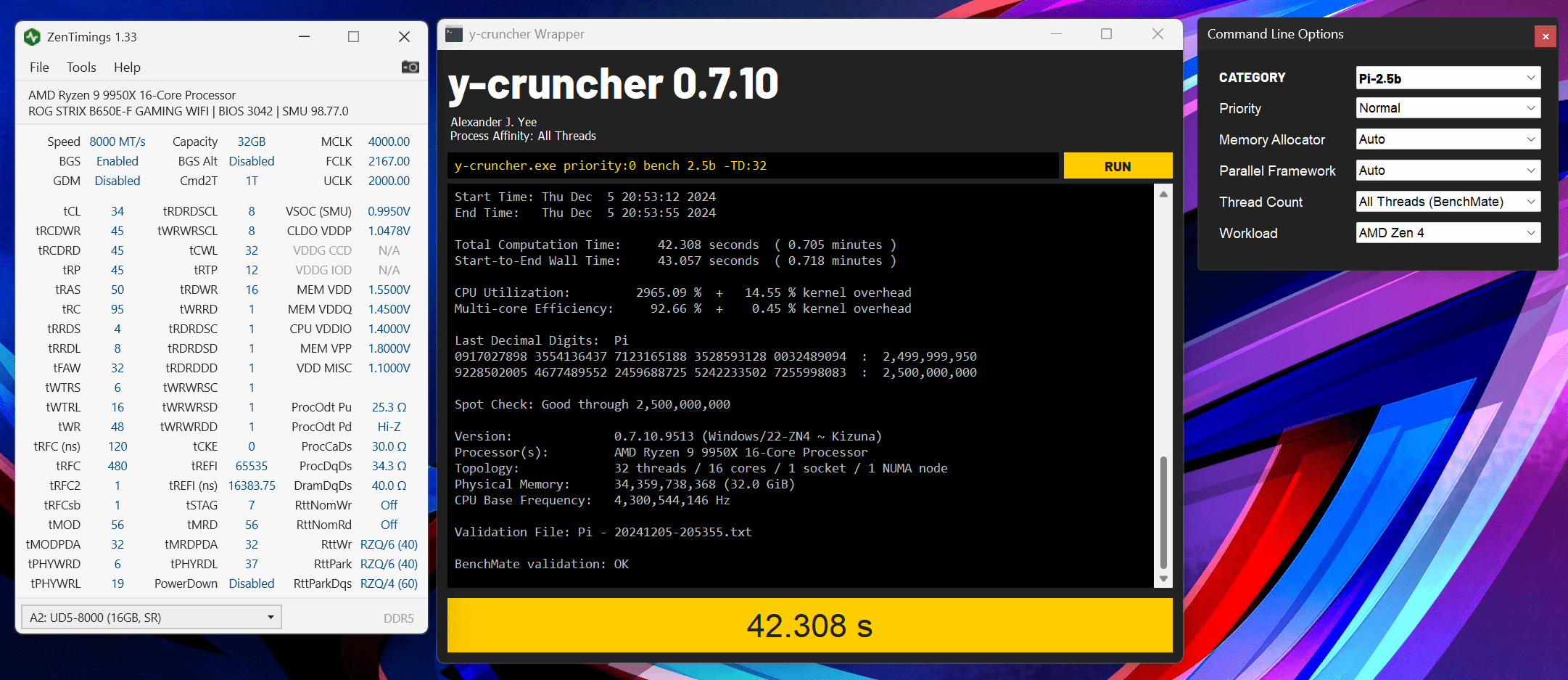
Task: Click the y-cruncher command line input field
Action: [753, 166]
